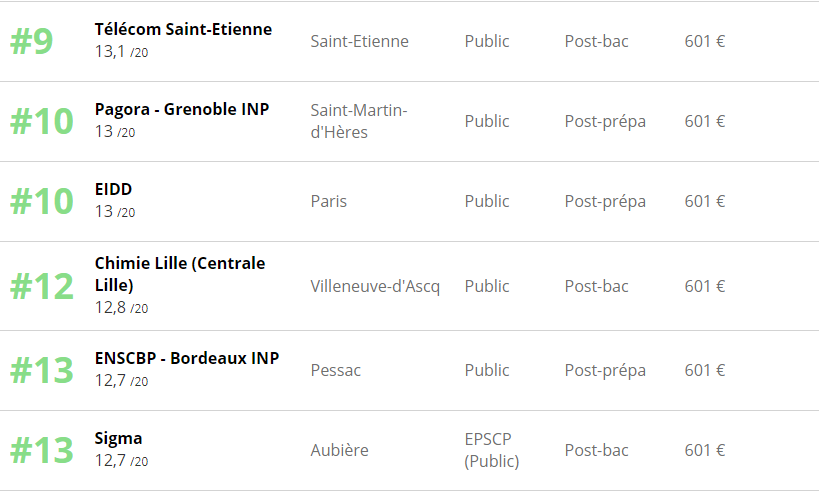Select the Saint-Etienne city cell

tap(359, 41)
